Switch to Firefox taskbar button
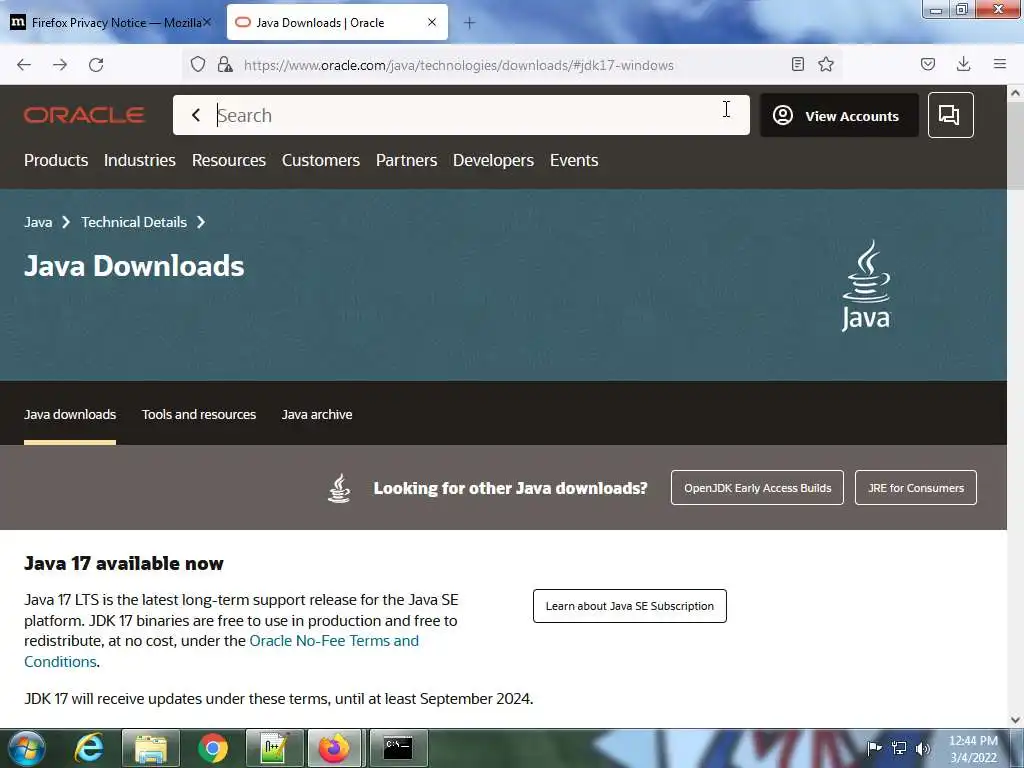1024x768 pixels. (334, 748)
